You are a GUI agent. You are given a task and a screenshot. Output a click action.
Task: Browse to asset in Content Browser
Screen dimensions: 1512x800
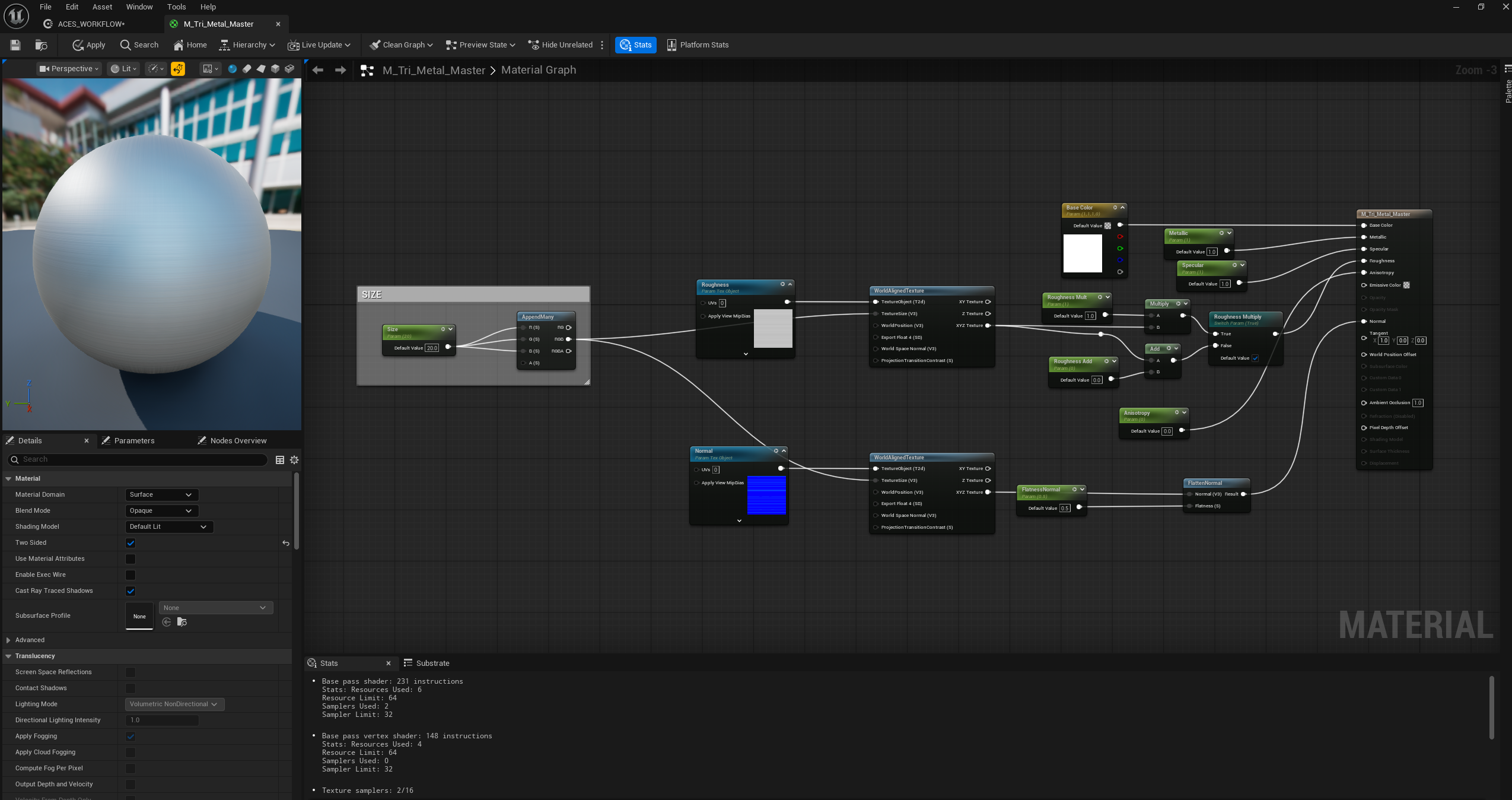[40, 45]
